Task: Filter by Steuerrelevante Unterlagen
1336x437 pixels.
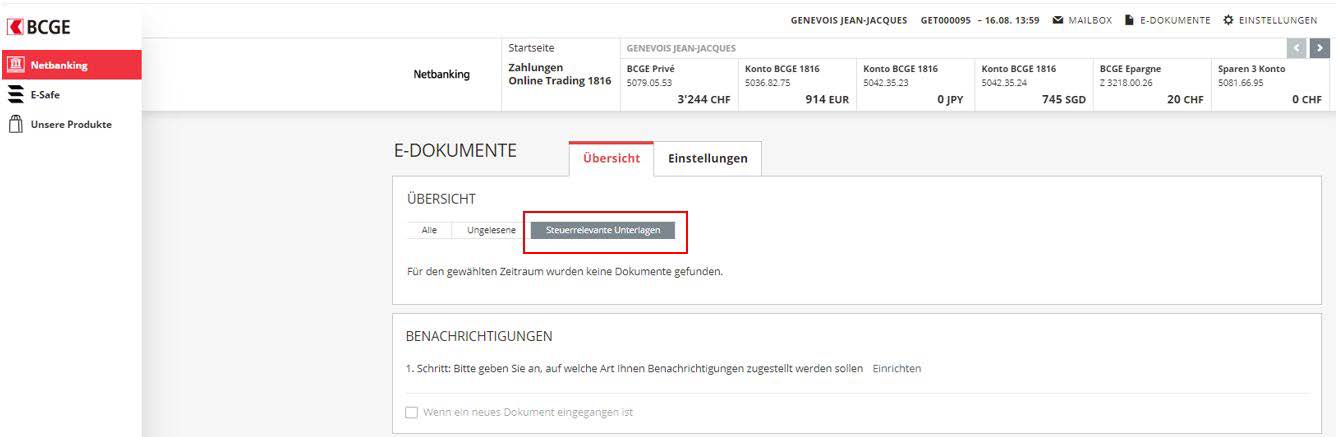Action: pyautogui.click(x=603, y=230)
